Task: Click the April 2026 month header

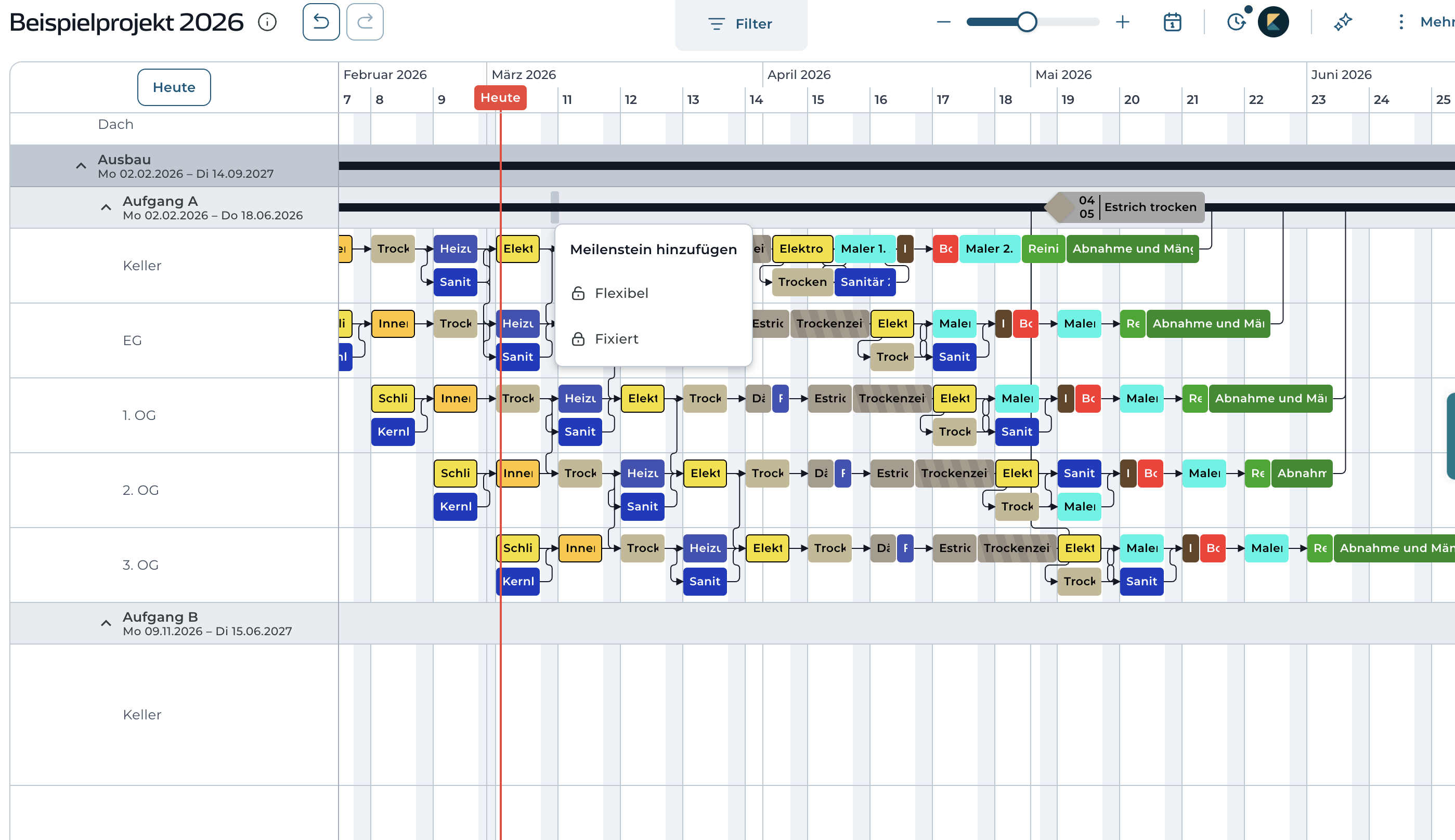Action: coord(799,74)
